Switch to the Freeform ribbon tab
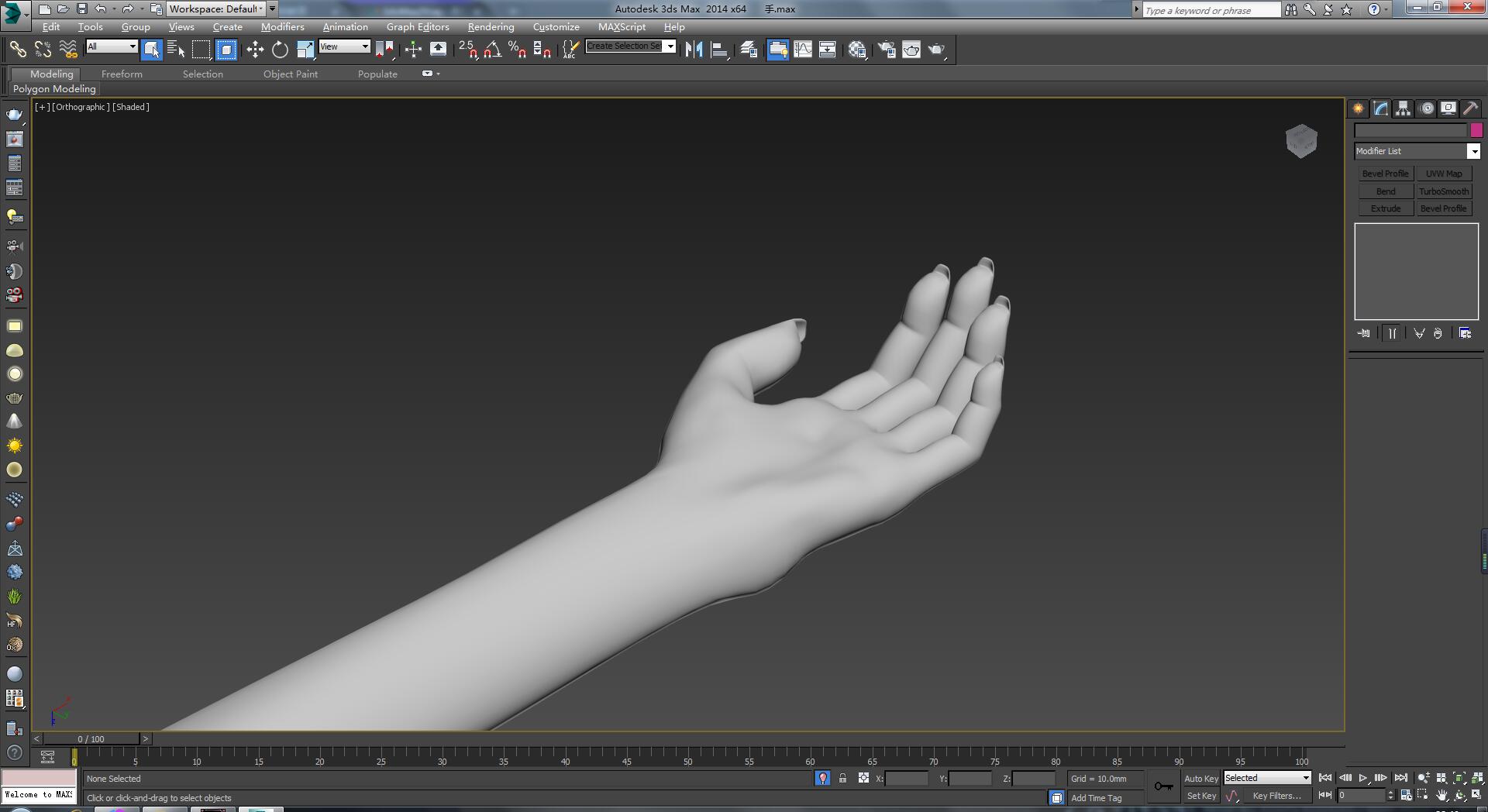1488x812 pixels. (122, 74)
